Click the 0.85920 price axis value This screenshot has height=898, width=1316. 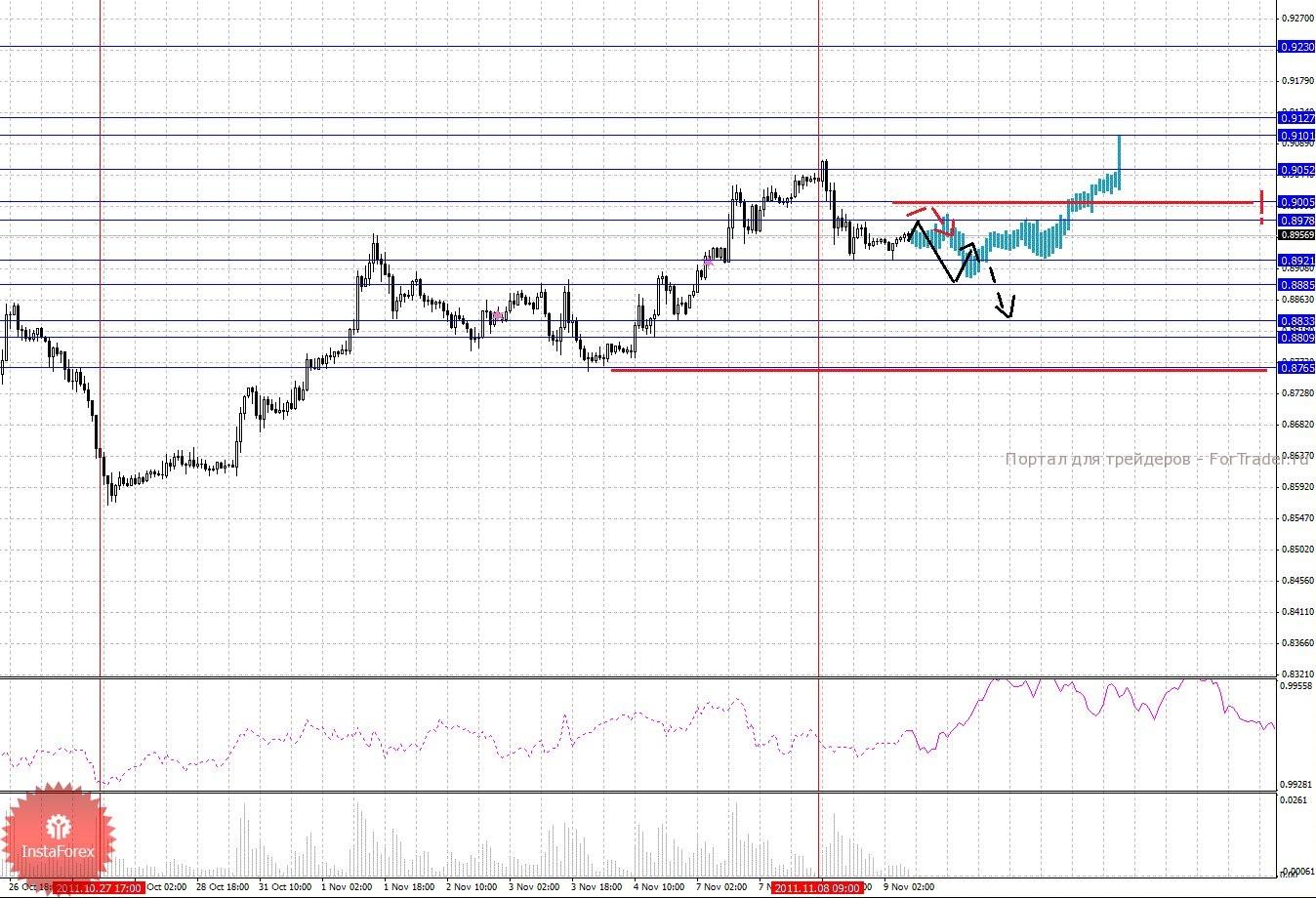(1296, 487)
